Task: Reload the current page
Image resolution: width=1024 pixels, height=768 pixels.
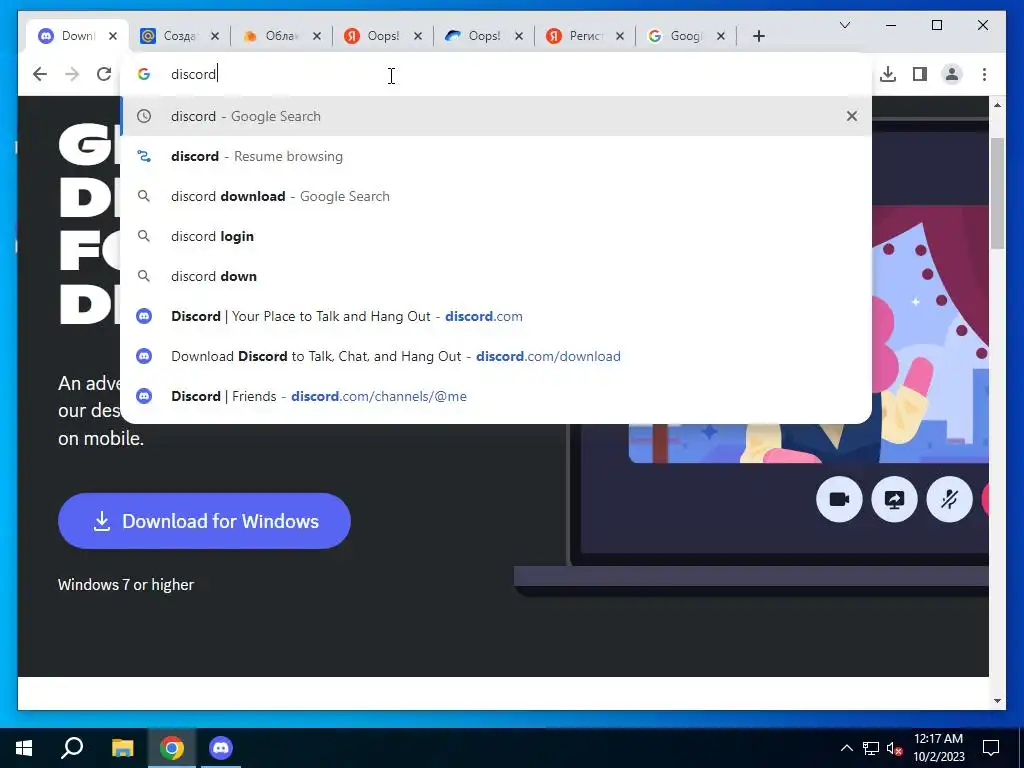Action: 104,74
